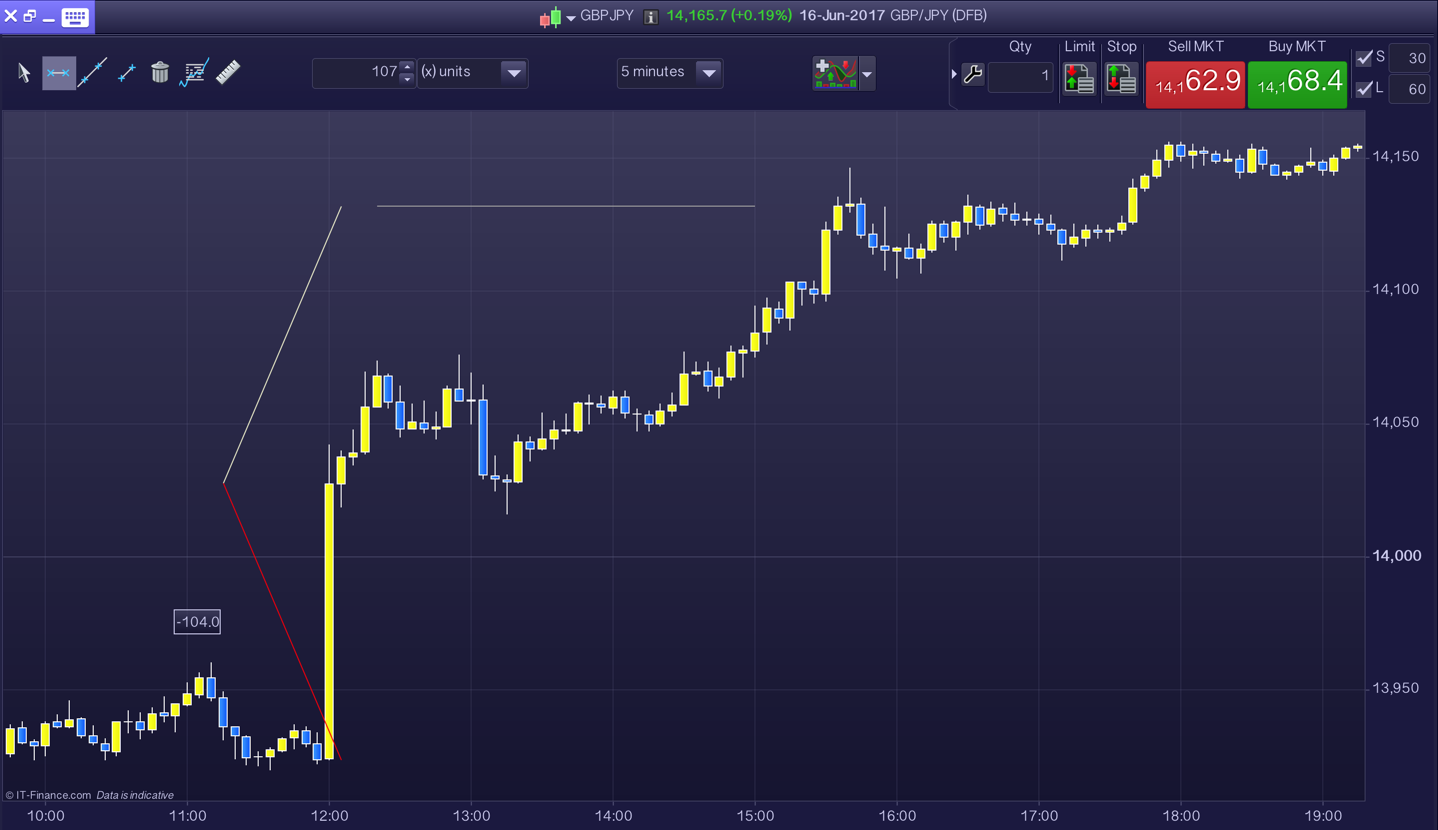Select the ruler measurement tool
The image size is (1438, 830).
pyautogui.click(x=228, y=72)
